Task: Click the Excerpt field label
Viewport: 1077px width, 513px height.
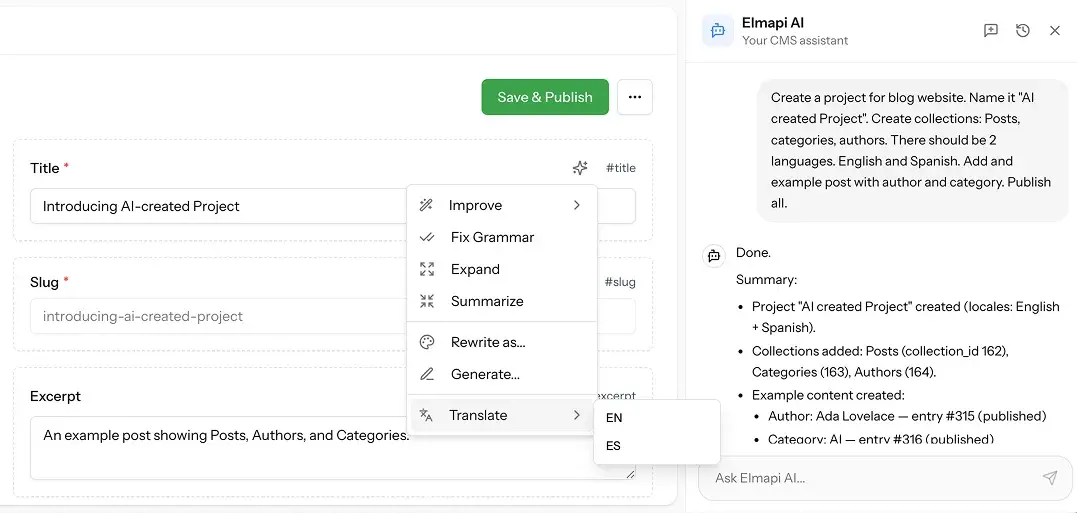Action: (56, 396)
